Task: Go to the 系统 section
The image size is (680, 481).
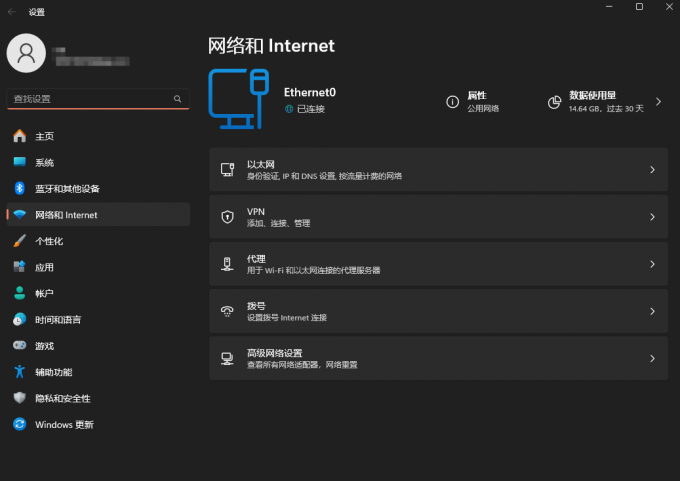Action: coord(98,162)
